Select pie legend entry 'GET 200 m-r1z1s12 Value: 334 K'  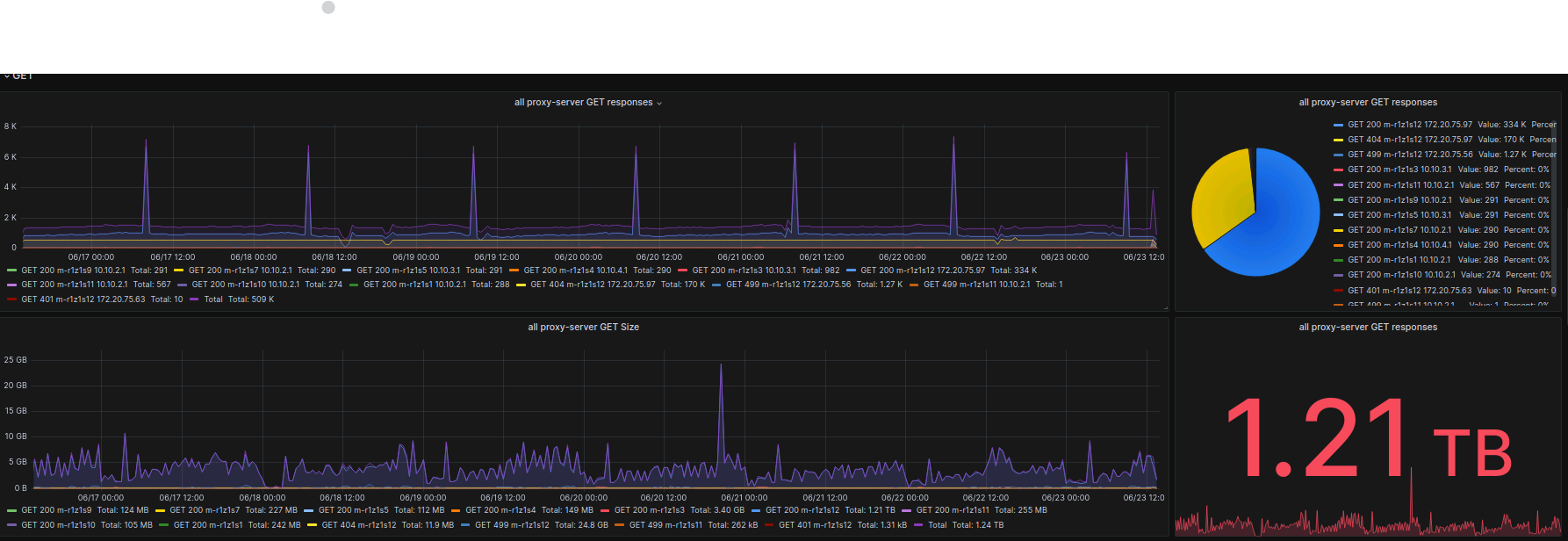[1444, 125]
